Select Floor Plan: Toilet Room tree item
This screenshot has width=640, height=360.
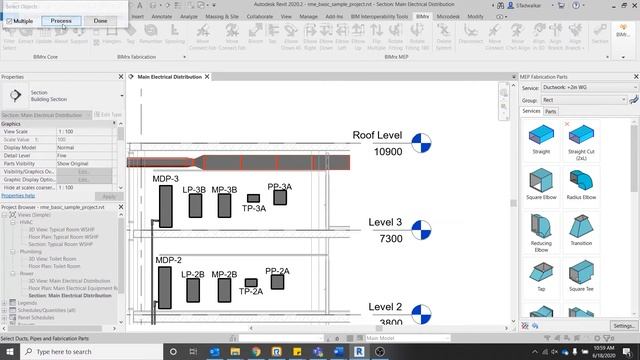pos(54,266)
